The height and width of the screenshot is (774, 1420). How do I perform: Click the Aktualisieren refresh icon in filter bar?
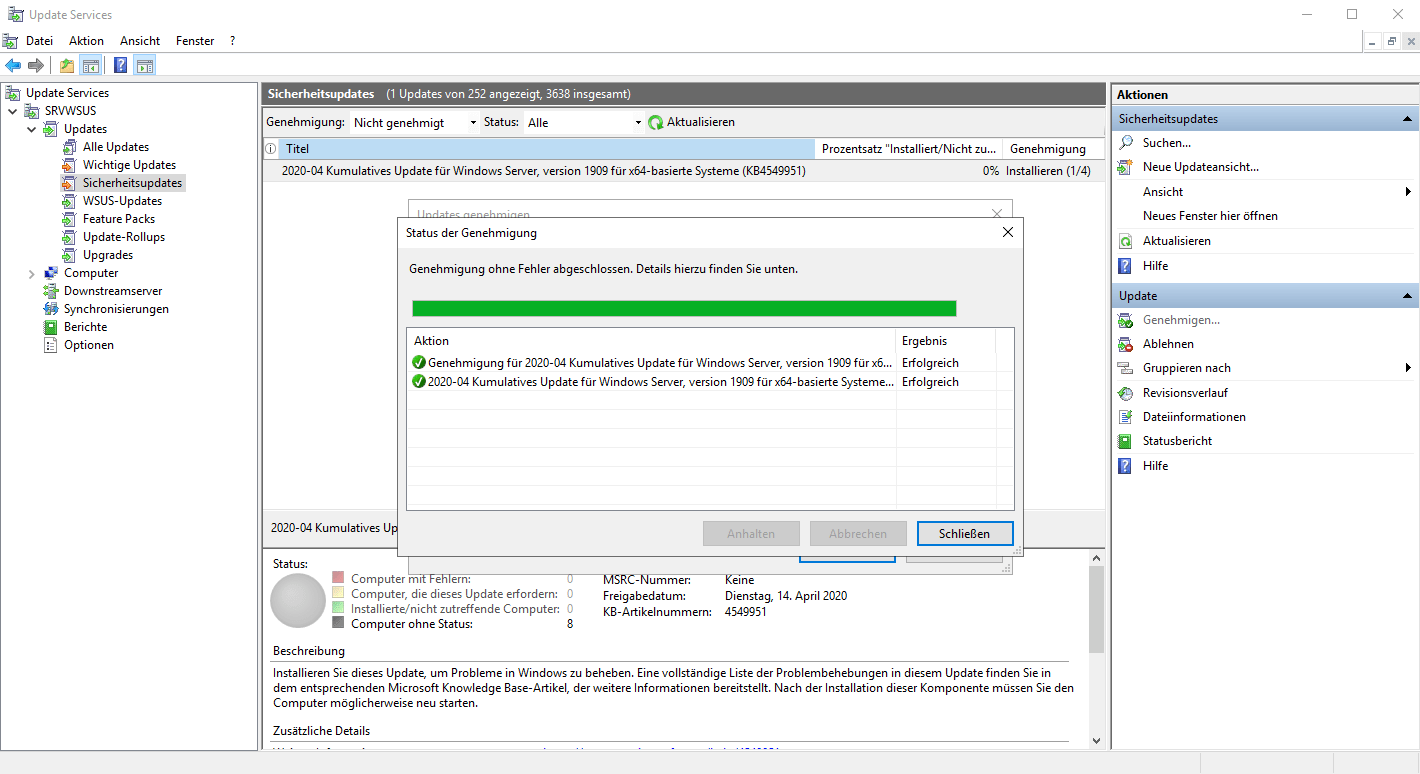coord(656,122)
